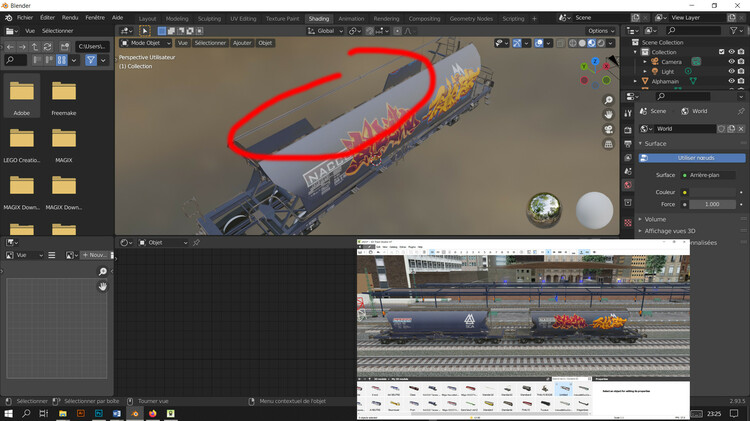Open the Tool properties tab
The width and height of the screenshot is (750, 421).
point(628,113)
